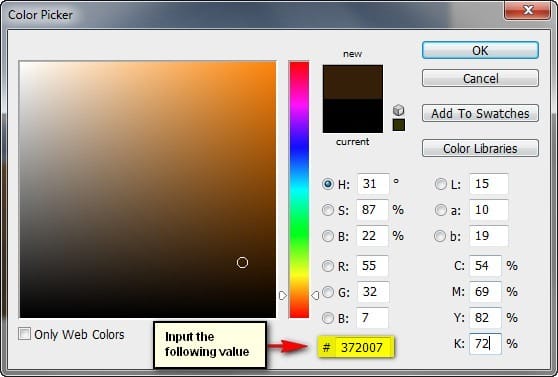Open Color Libraries
The width and height of the screenshot is (558, 377).
click(x=480, y=148)
